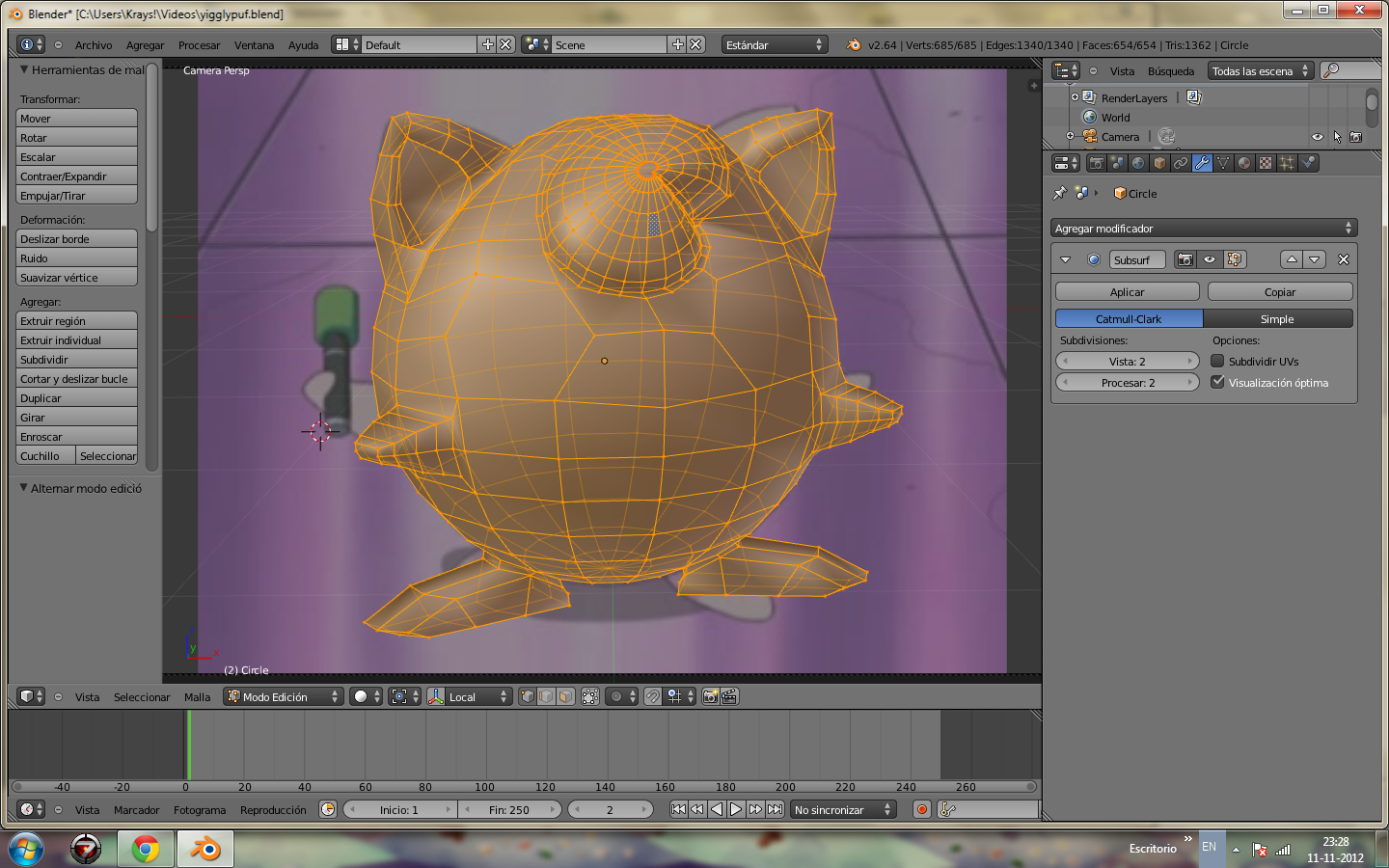Image resolution: width=1389 pixels, height=868 pixels.
Task: Click the Blender logo in the info header
Action: pyautogui.click(x=854, y=44)
